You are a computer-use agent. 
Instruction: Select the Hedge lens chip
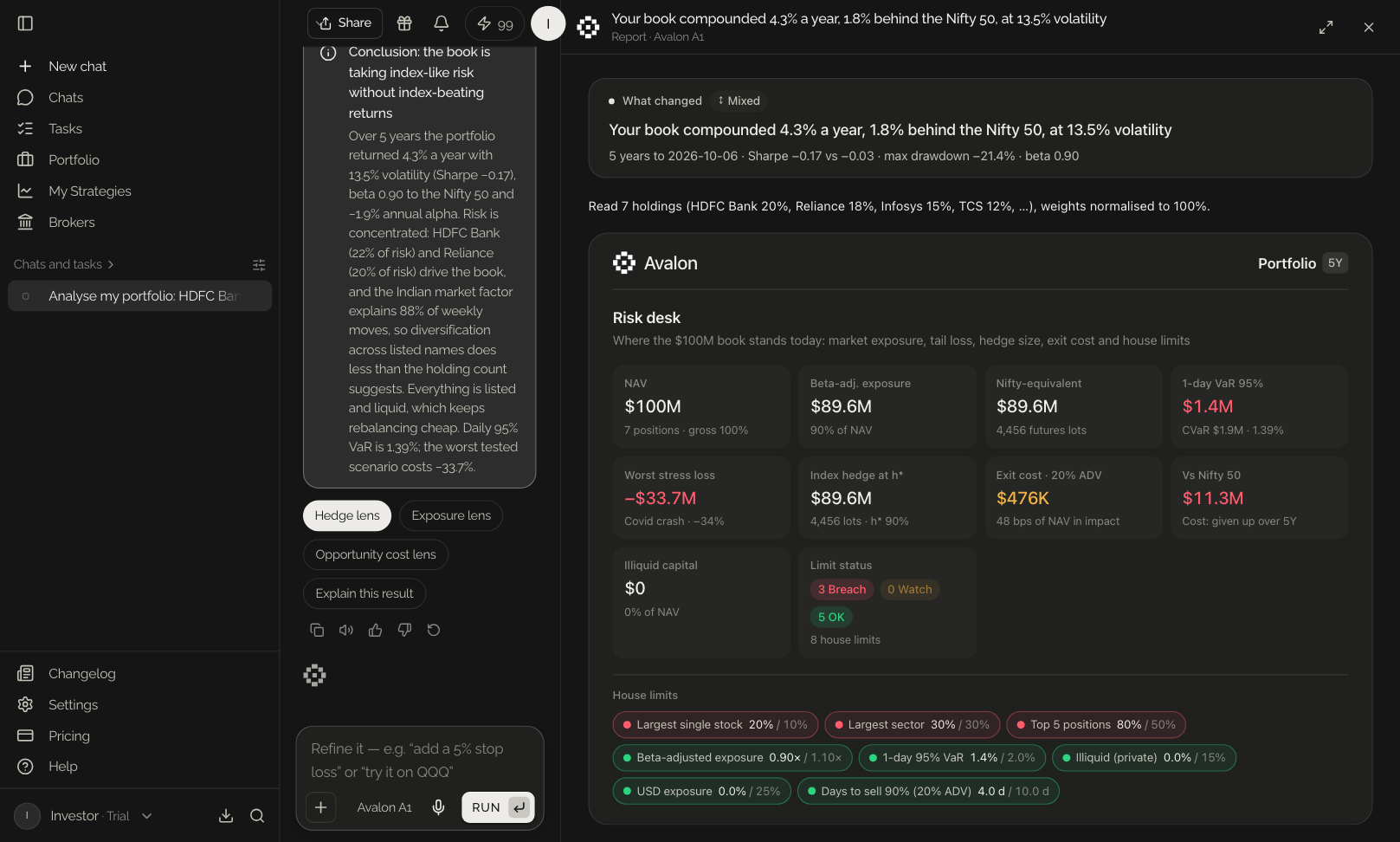(x=347, y=516)
